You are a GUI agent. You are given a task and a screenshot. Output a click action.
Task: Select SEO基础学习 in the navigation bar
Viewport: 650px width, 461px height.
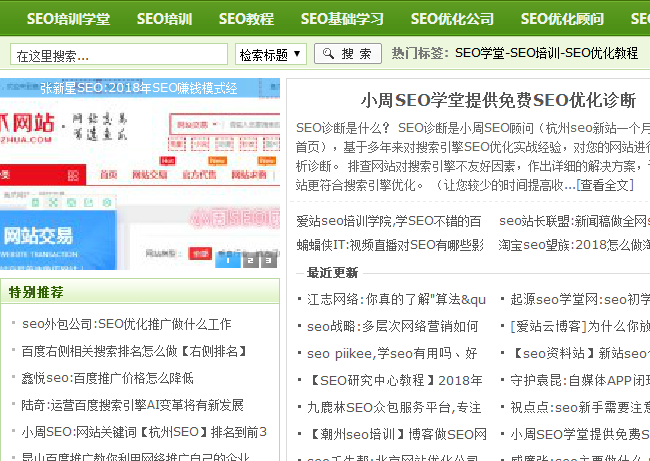(342, 19)
